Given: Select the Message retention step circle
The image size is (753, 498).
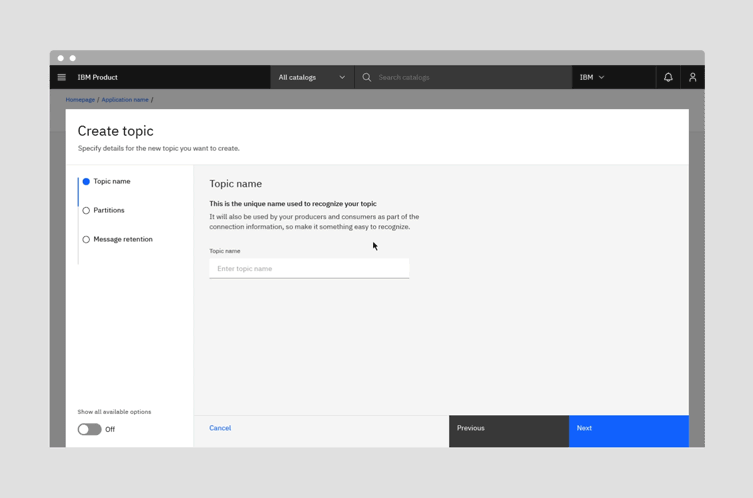Looking at the screenshot, I should [x=86, y=240].
